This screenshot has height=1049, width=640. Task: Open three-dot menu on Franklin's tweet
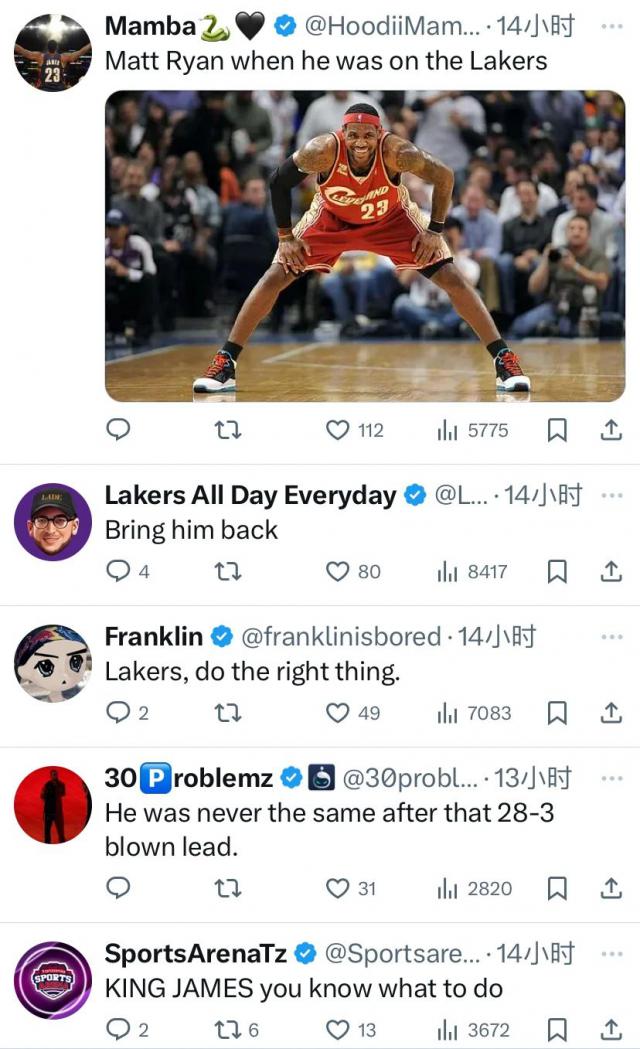pos(610,636)
